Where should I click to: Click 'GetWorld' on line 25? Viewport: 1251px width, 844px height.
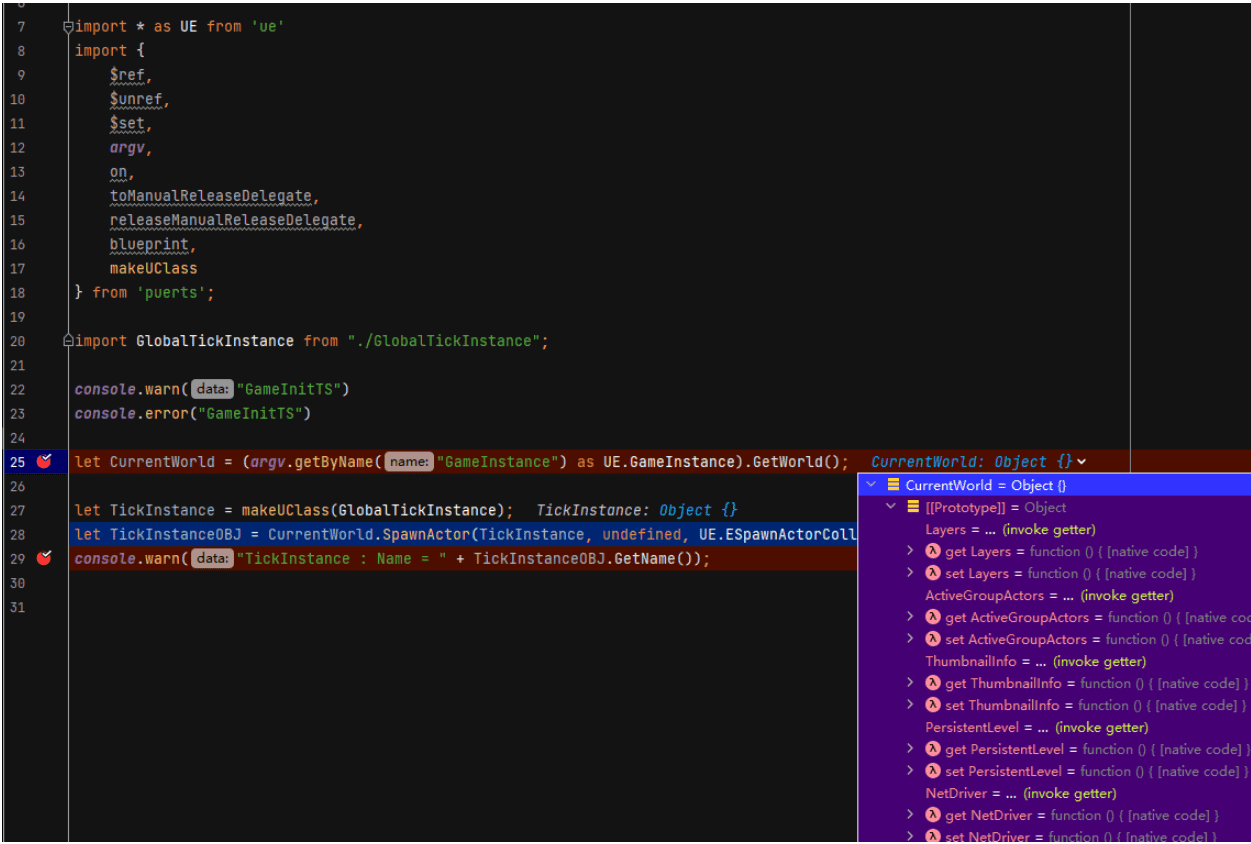(x=787, y=461)
